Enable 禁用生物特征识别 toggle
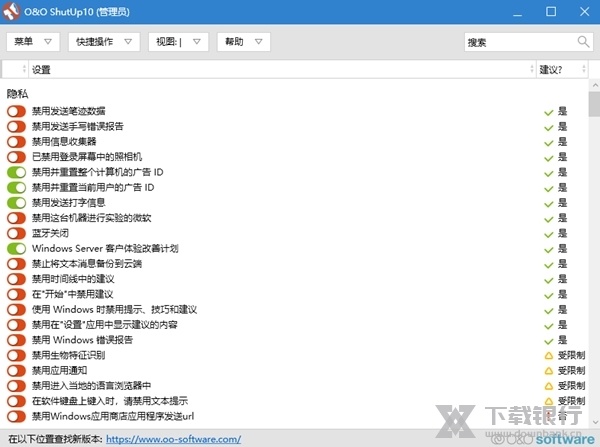The width and height of the screenshot is (600, 447). (x=16, y=355)
